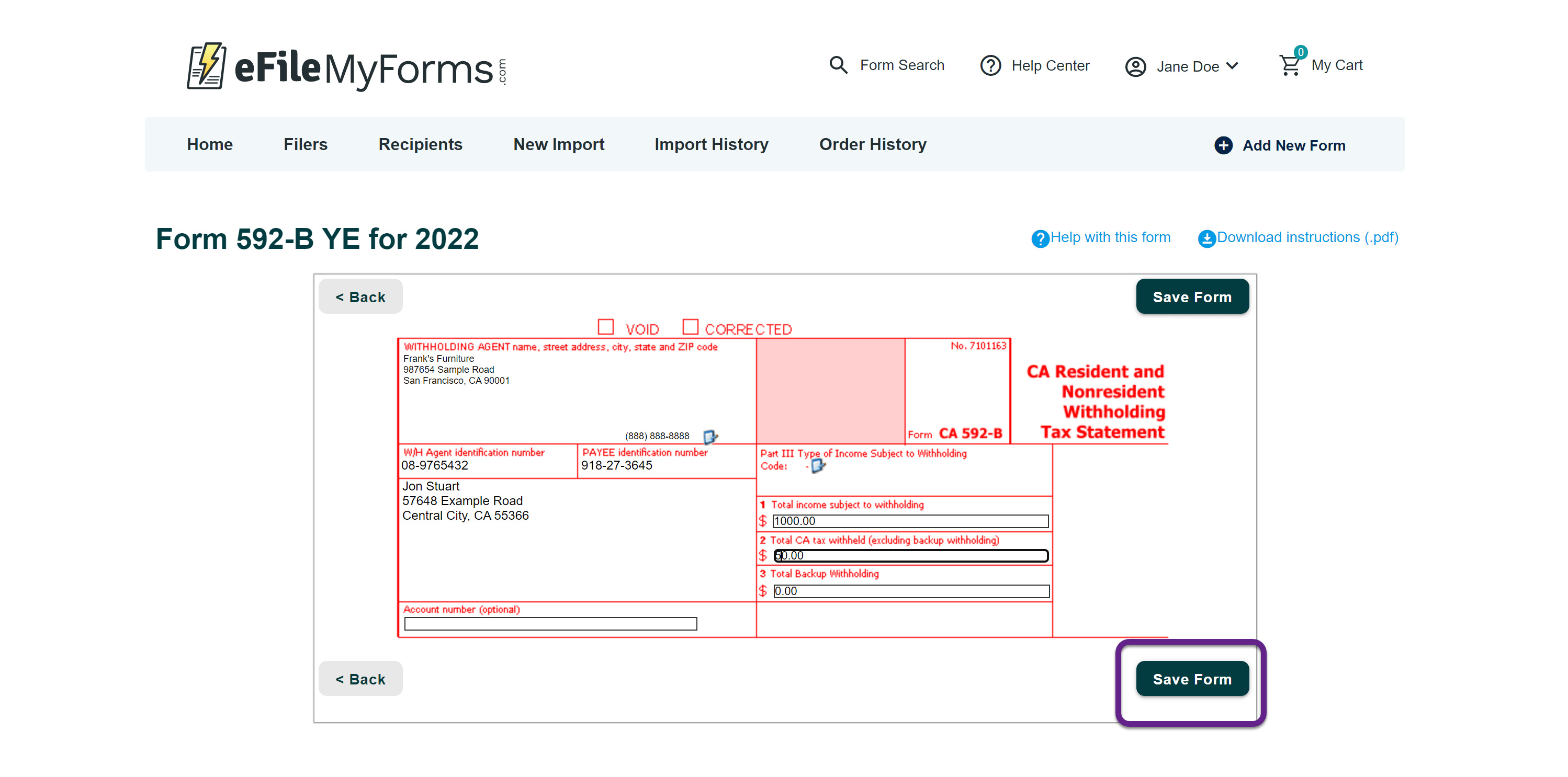Check the VOID checkbox
This screenshot has height=777, width=1568.
tap(605, 327)
